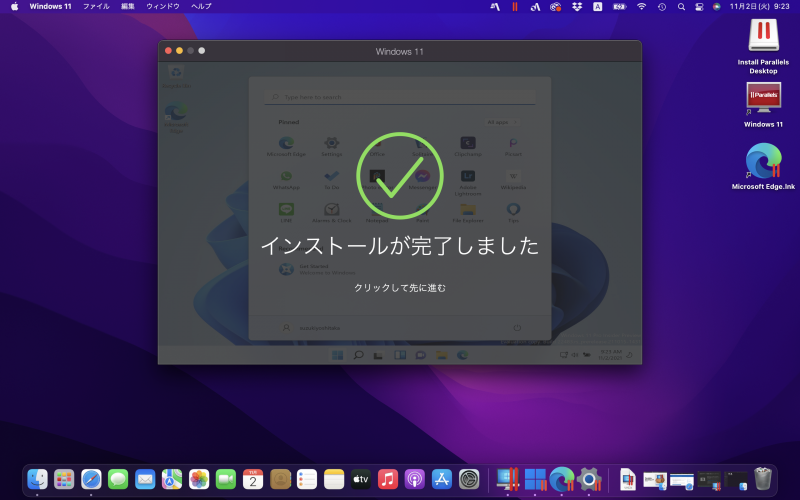Open the ファイル menu

96,7
